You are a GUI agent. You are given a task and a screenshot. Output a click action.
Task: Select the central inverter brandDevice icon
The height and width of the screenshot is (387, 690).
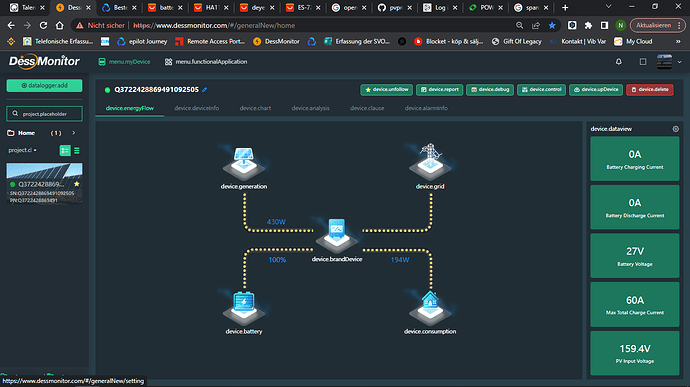pyautogui.click(x=337, y=236)
